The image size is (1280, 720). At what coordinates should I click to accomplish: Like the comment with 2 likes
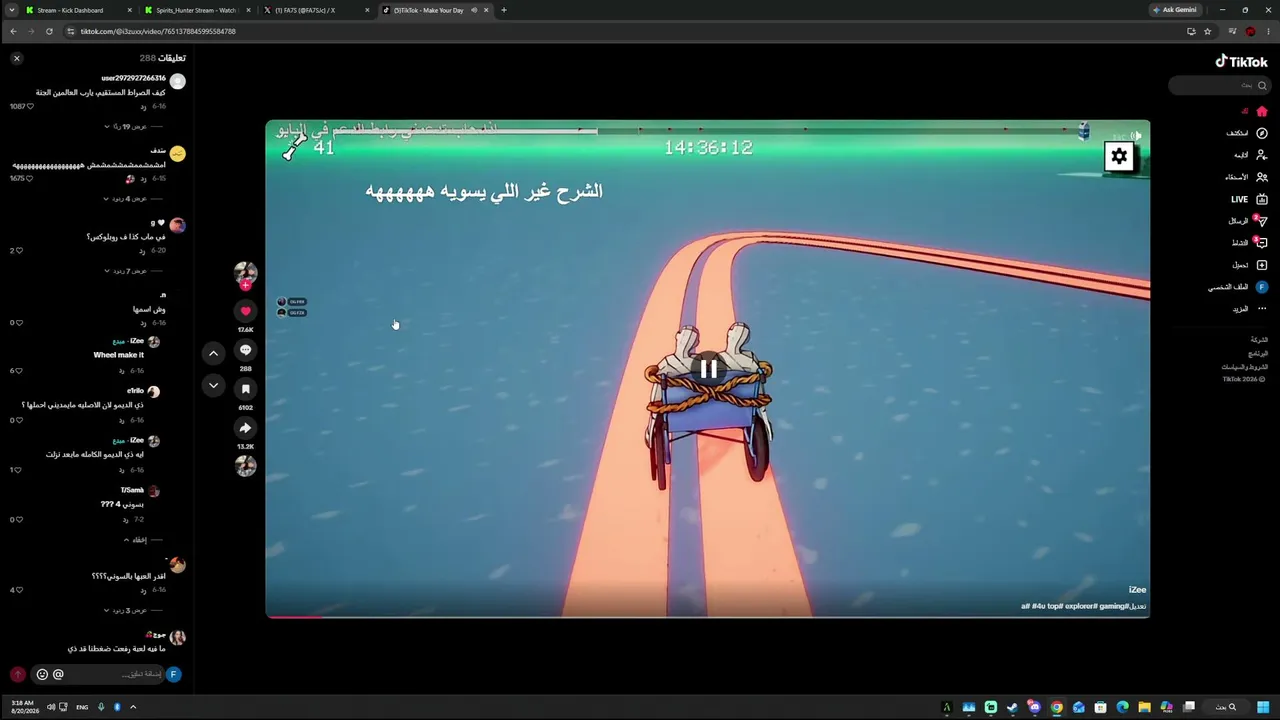tap(18, 250)
